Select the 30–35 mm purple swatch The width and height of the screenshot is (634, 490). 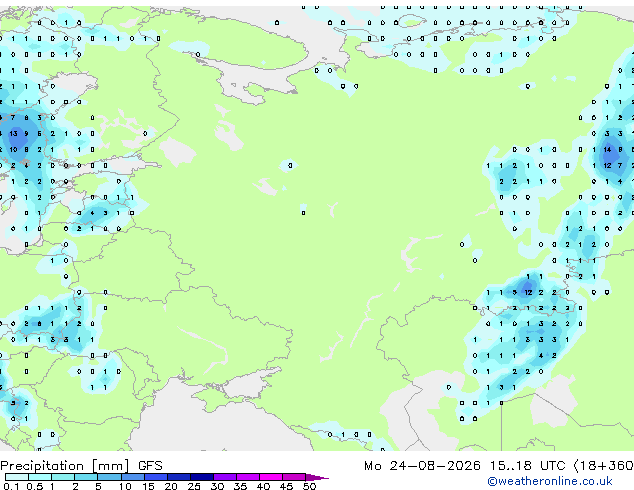225,477
